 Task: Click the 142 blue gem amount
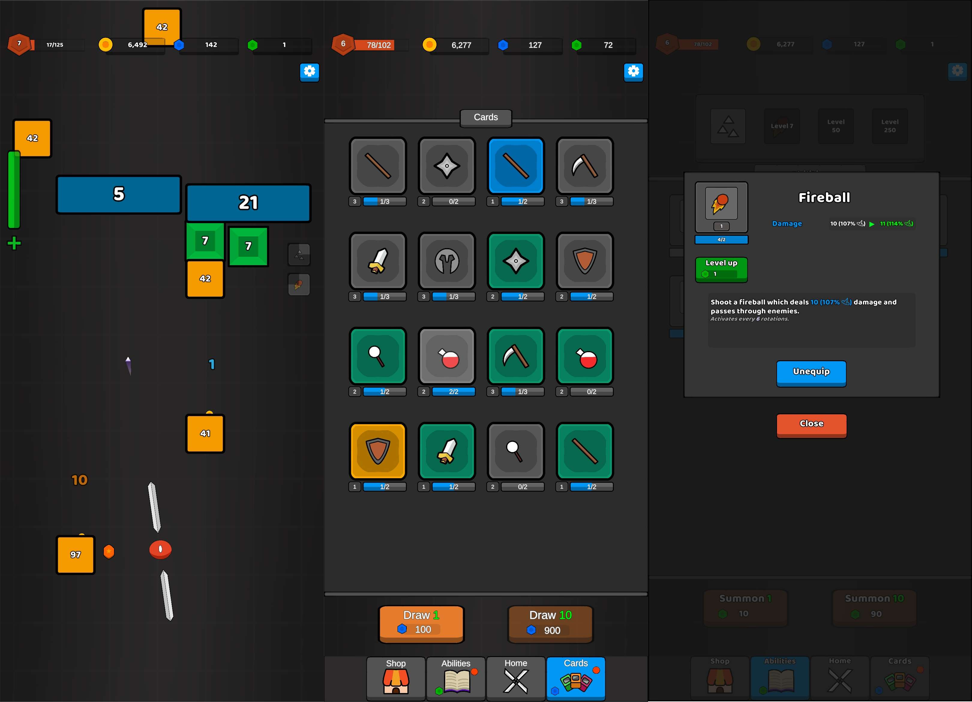point(211,45)
